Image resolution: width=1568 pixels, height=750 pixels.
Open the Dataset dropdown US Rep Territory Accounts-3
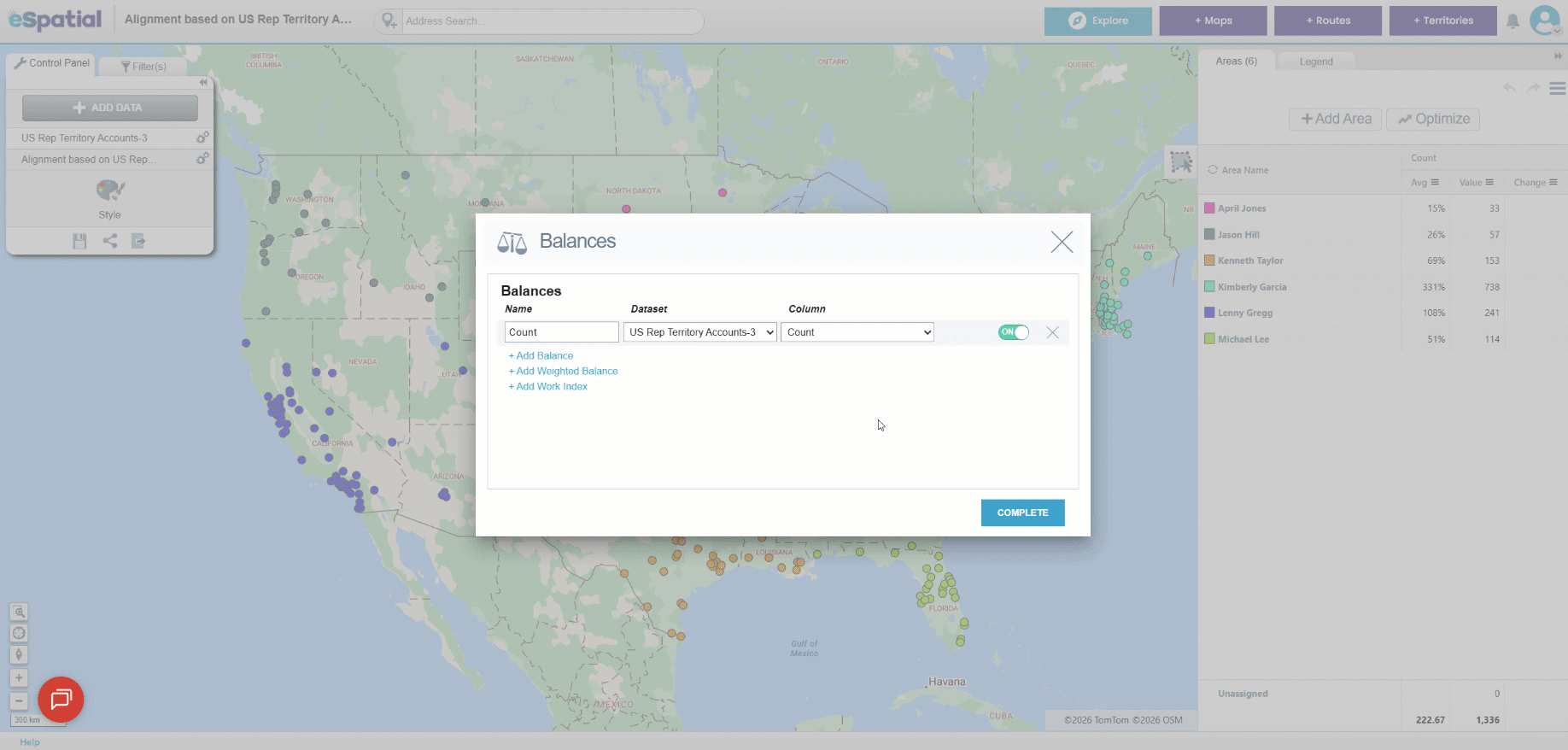click(700, 332)
